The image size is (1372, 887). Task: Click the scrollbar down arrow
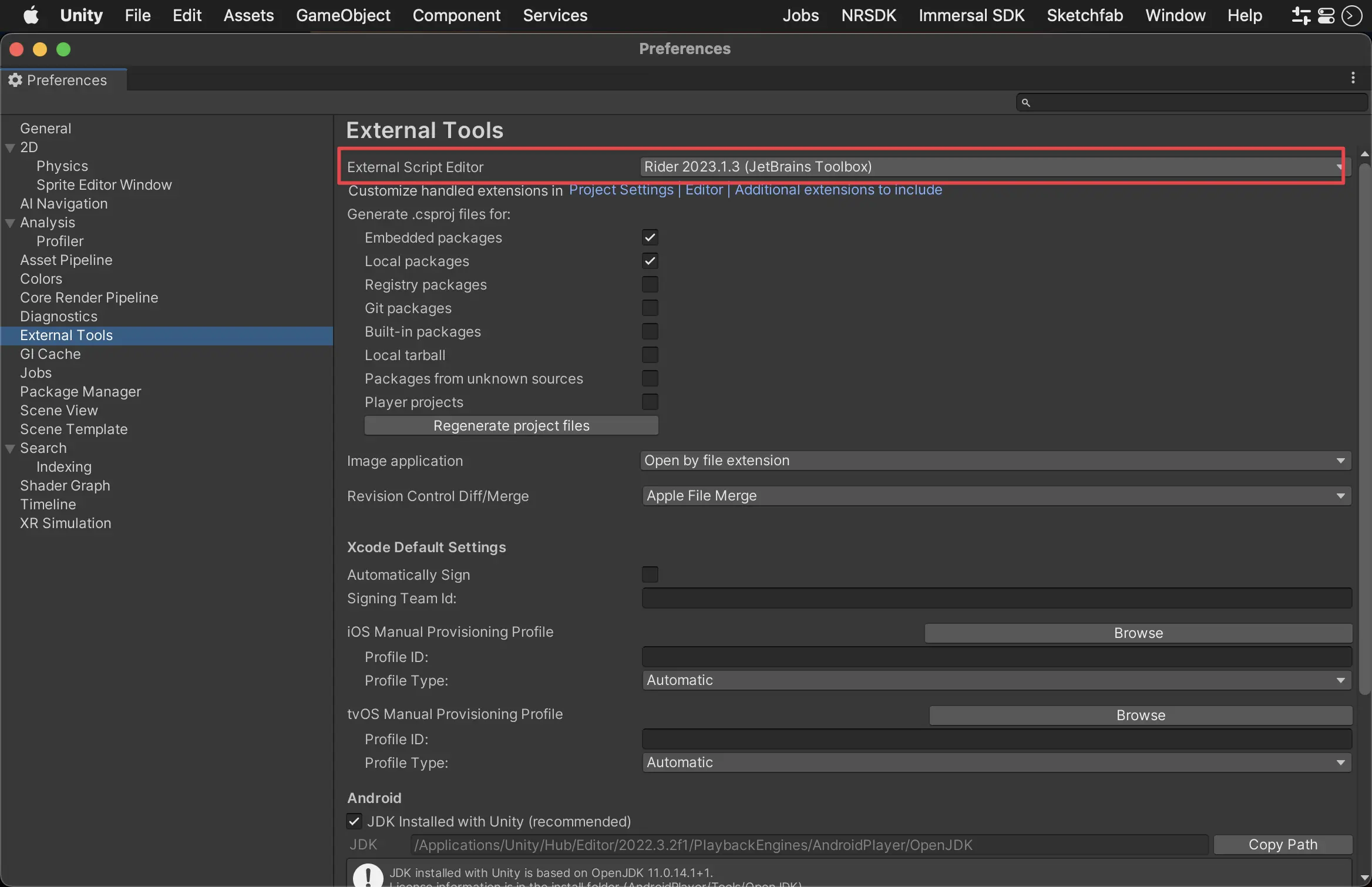(x=1365, y=878)
